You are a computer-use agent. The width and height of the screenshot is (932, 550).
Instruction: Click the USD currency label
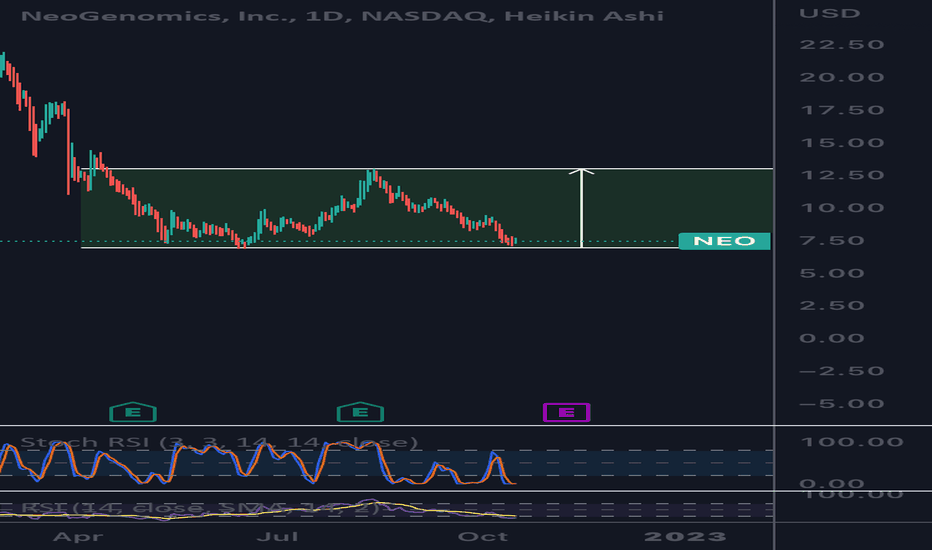point(830,13)
